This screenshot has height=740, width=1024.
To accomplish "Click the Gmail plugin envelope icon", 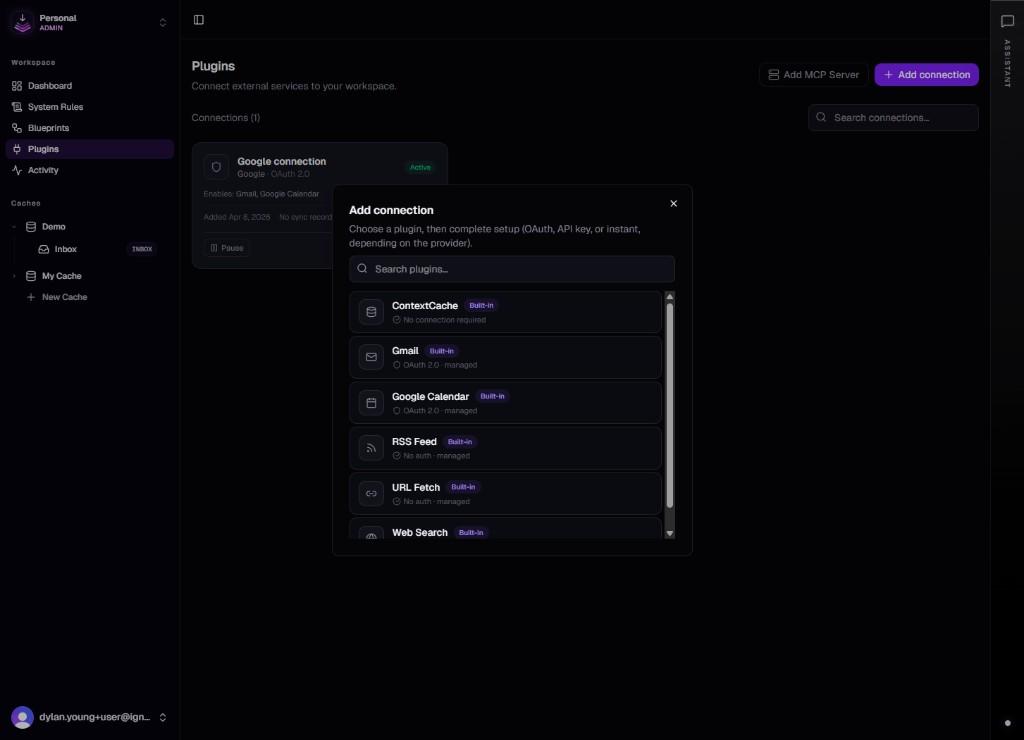I will point(371,357).
